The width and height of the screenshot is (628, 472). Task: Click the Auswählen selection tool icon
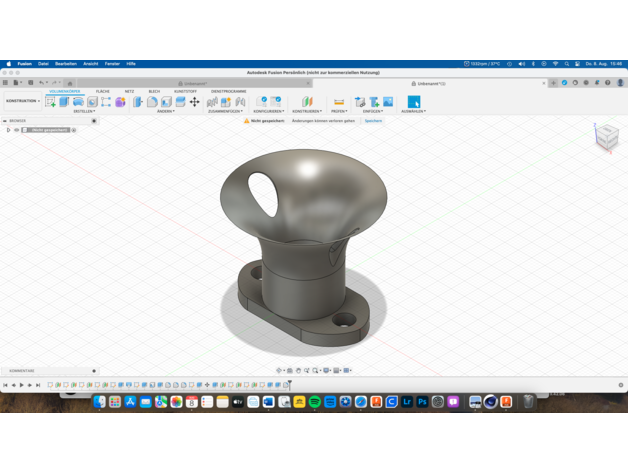(x=413, y=102)
